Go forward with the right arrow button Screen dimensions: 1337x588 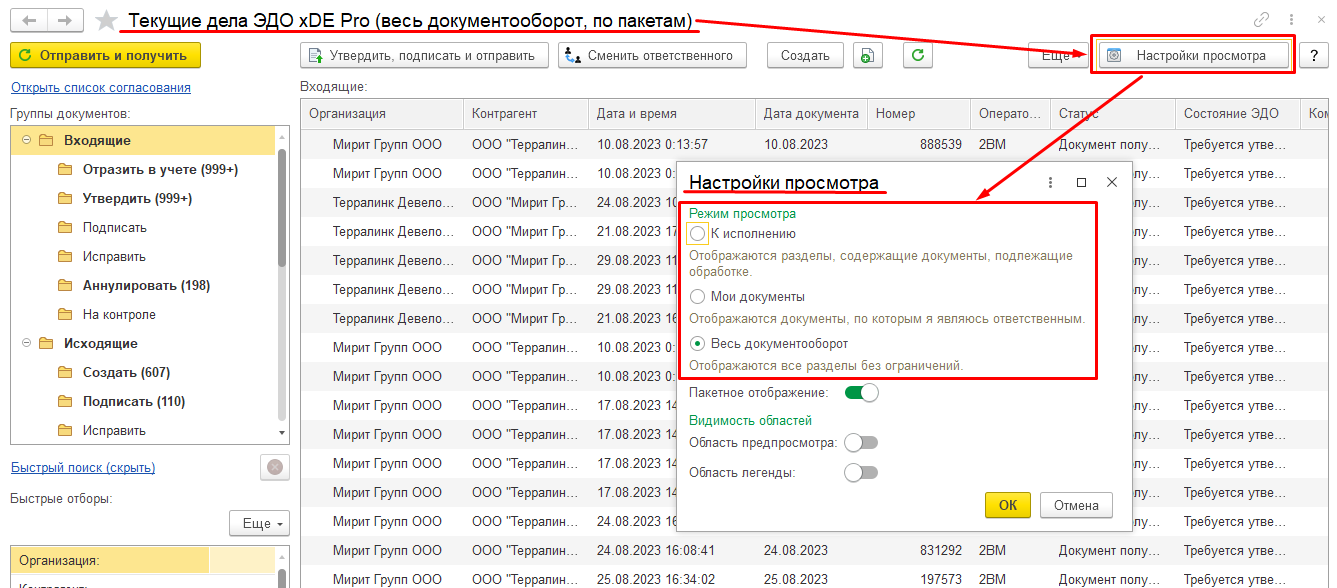pyautogui.click(x=65, y=20)
